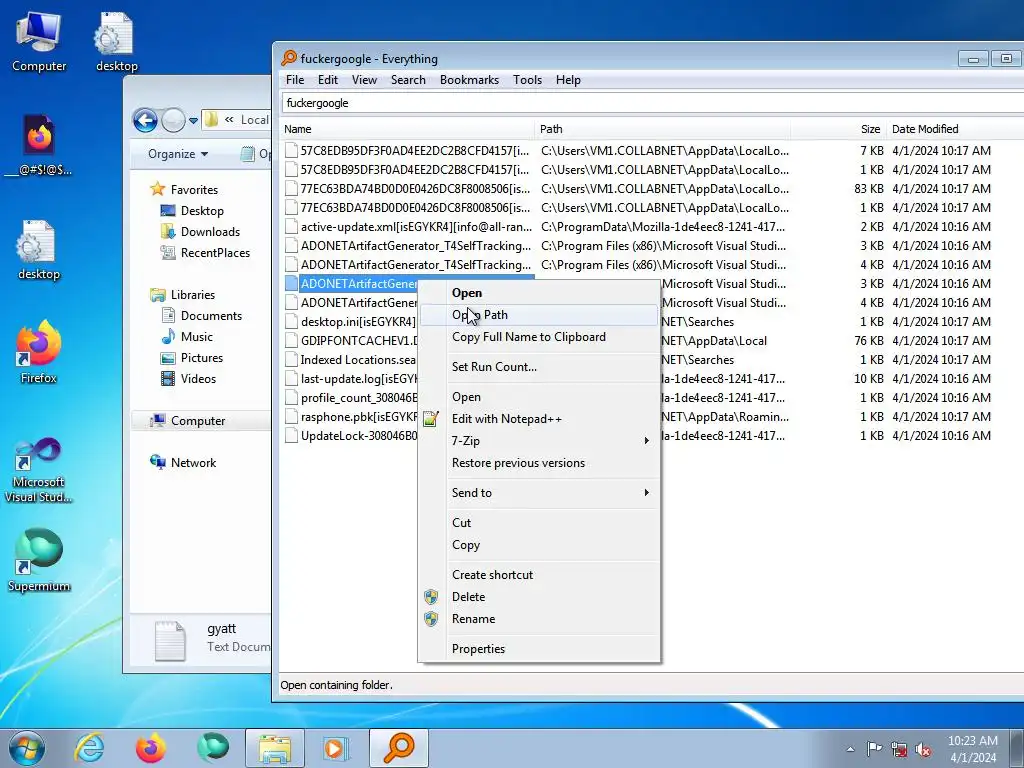
Task: Click the Everything search taskbar button
Action: point(399,748)
